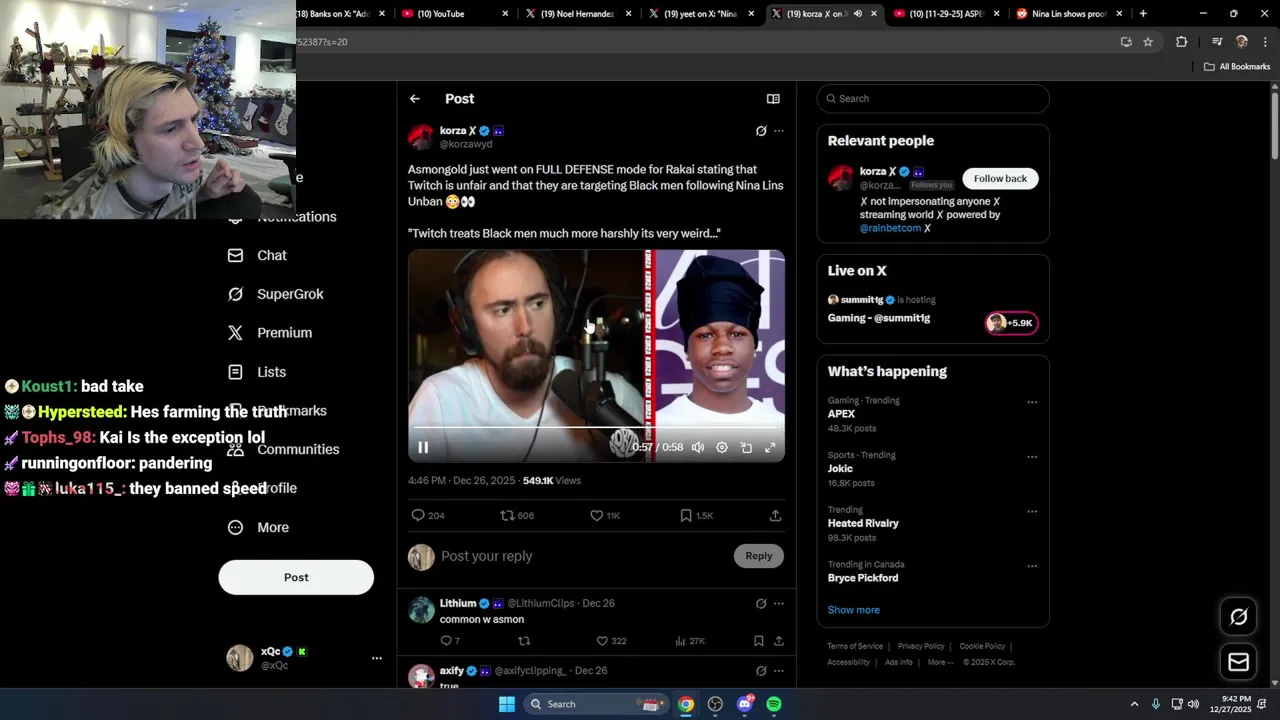Open the floating Grok button
Viewport: 1280px width, 720px height.
(1238, 617)
